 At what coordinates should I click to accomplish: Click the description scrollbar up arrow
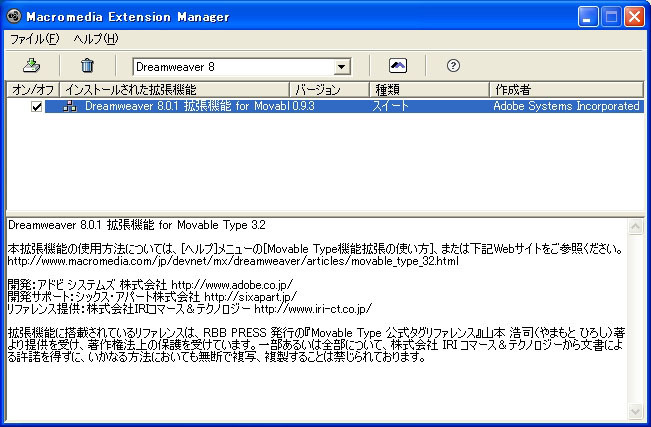coord(635,226)
